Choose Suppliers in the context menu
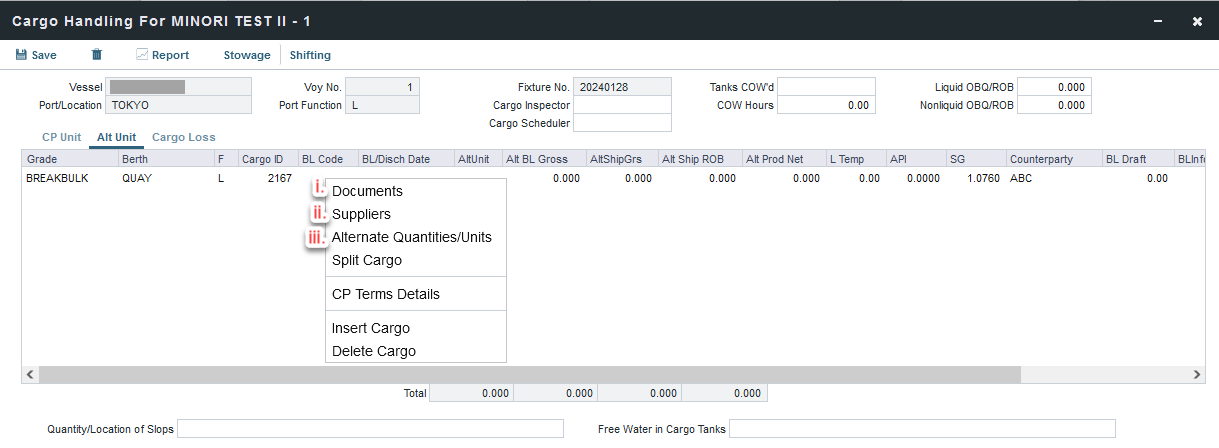 (x=361, y=214)
